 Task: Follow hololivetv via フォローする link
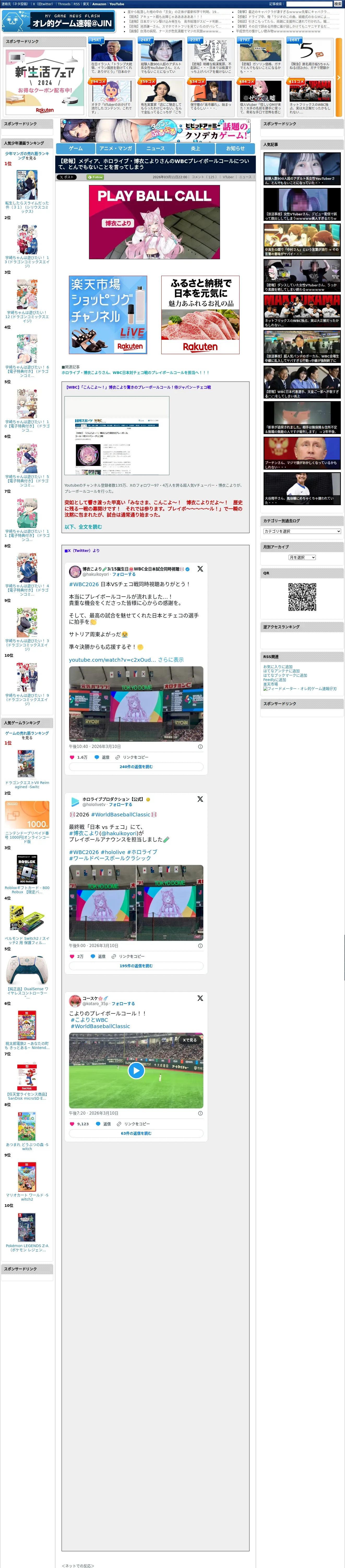120,805
